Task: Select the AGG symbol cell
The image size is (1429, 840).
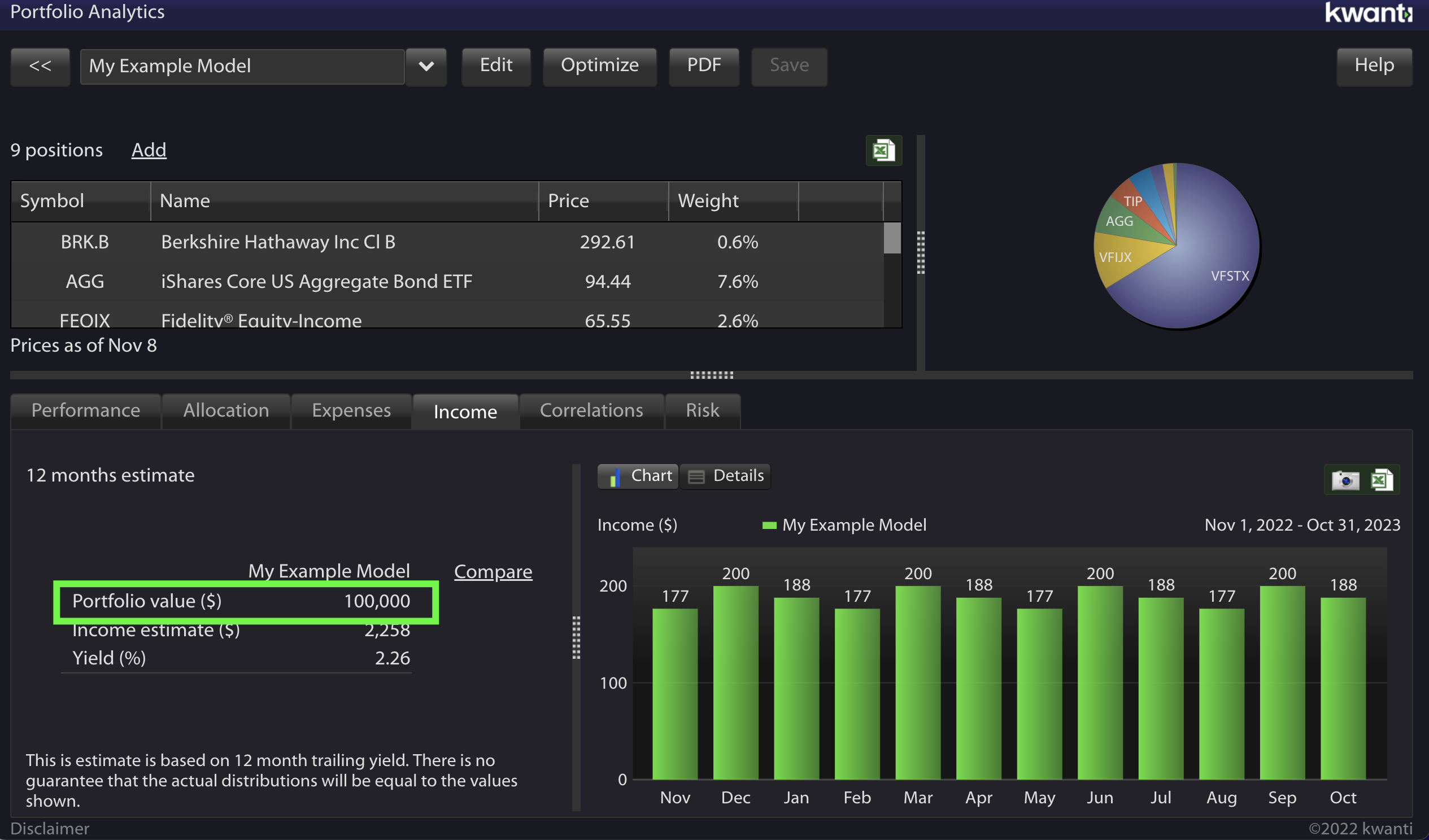Action: (85, 282)
